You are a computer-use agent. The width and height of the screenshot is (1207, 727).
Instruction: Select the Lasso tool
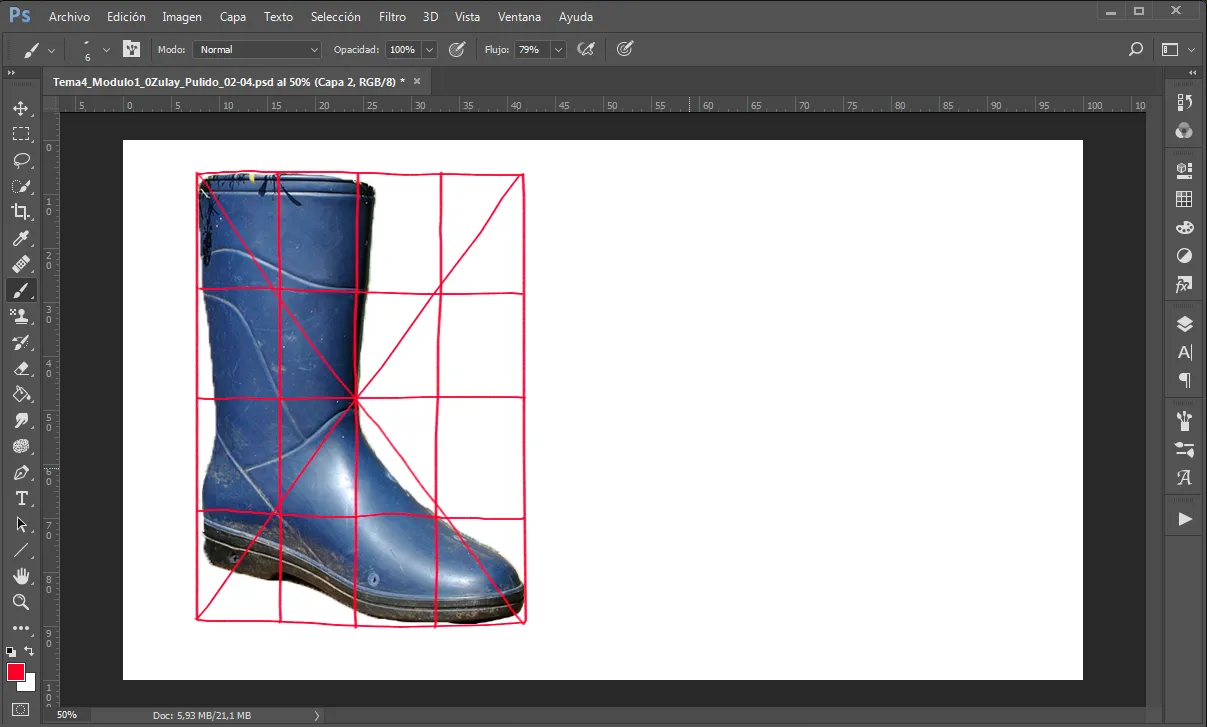[21, 160]
